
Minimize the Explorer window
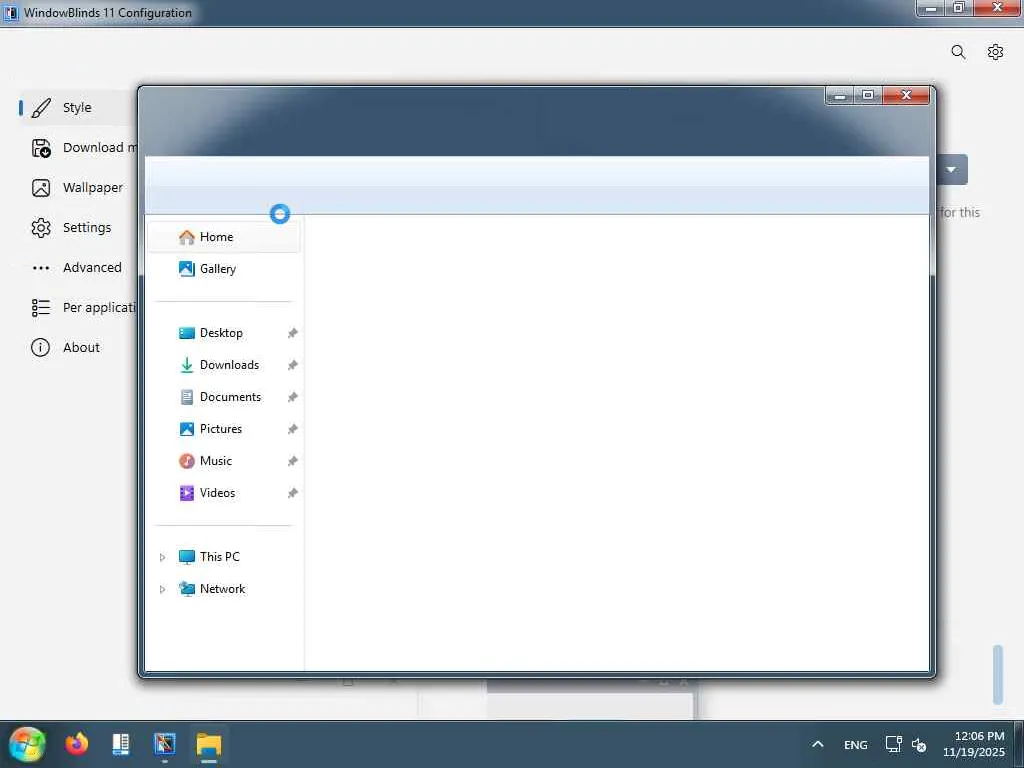tap(840, 95)
